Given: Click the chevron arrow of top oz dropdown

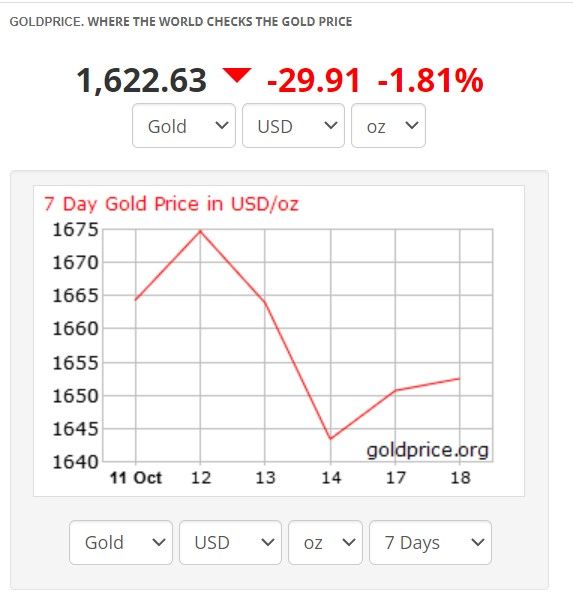Looking at the screenshot, I should point(412,125).
